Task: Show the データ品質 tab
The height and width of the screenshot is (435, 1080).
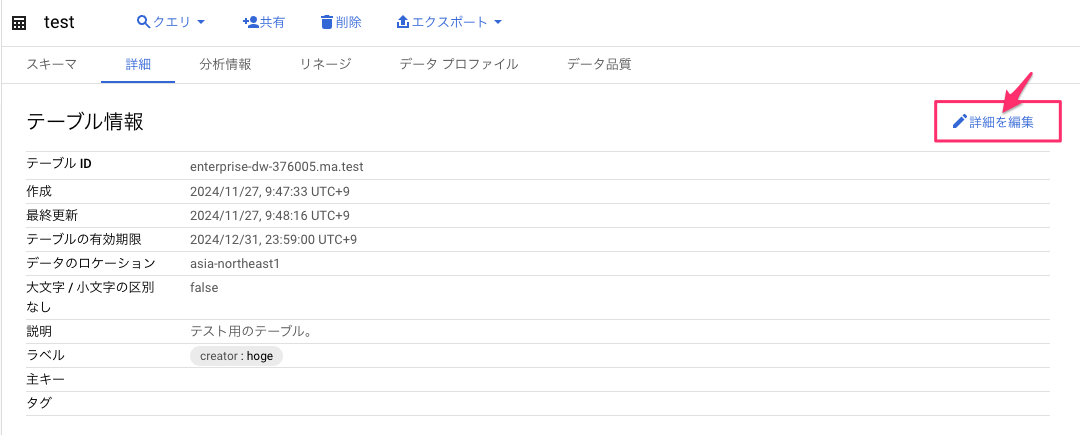Action: [599, 64]
